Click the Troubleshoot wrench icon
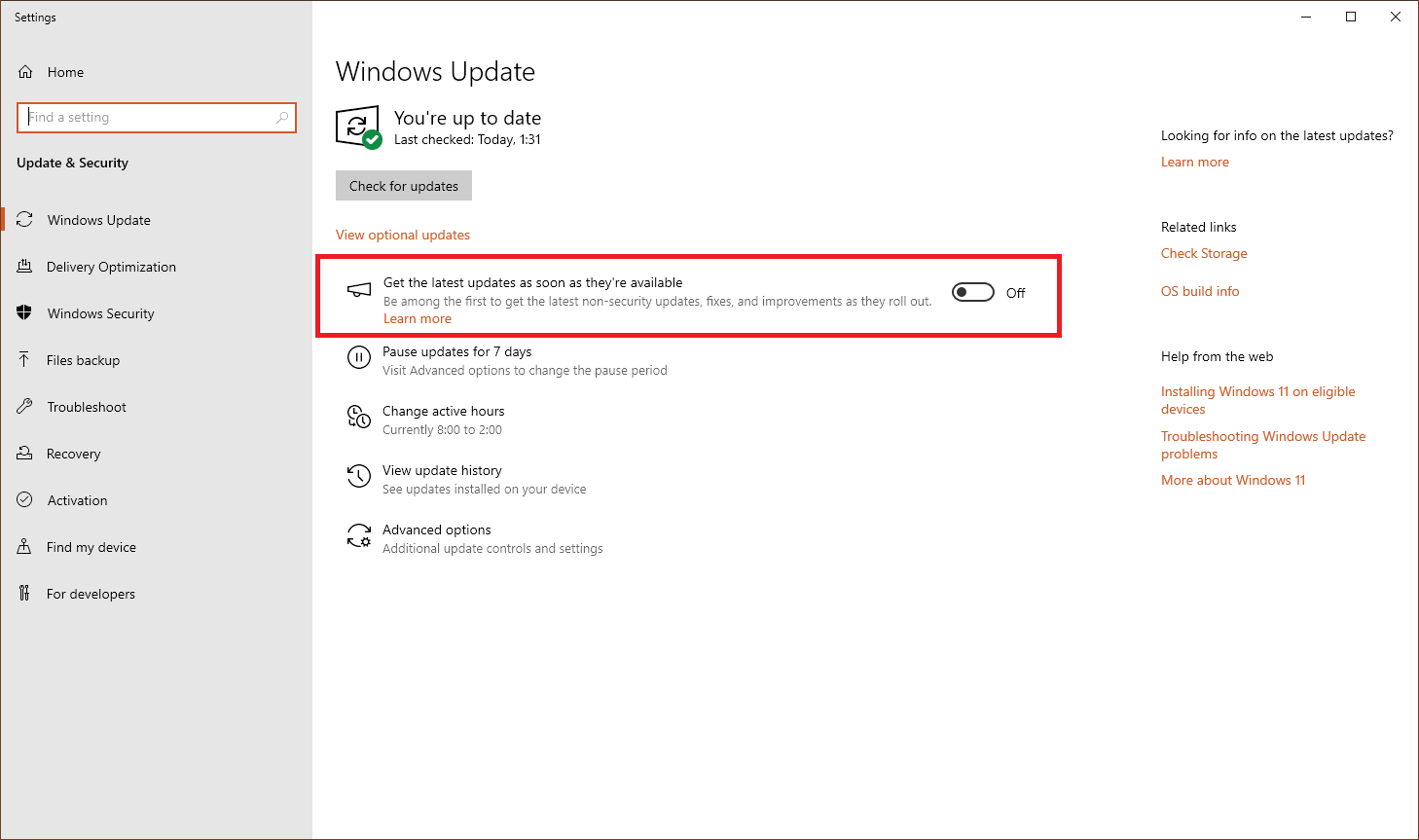This screenshot has width=1419, height=840. point(25,407)
